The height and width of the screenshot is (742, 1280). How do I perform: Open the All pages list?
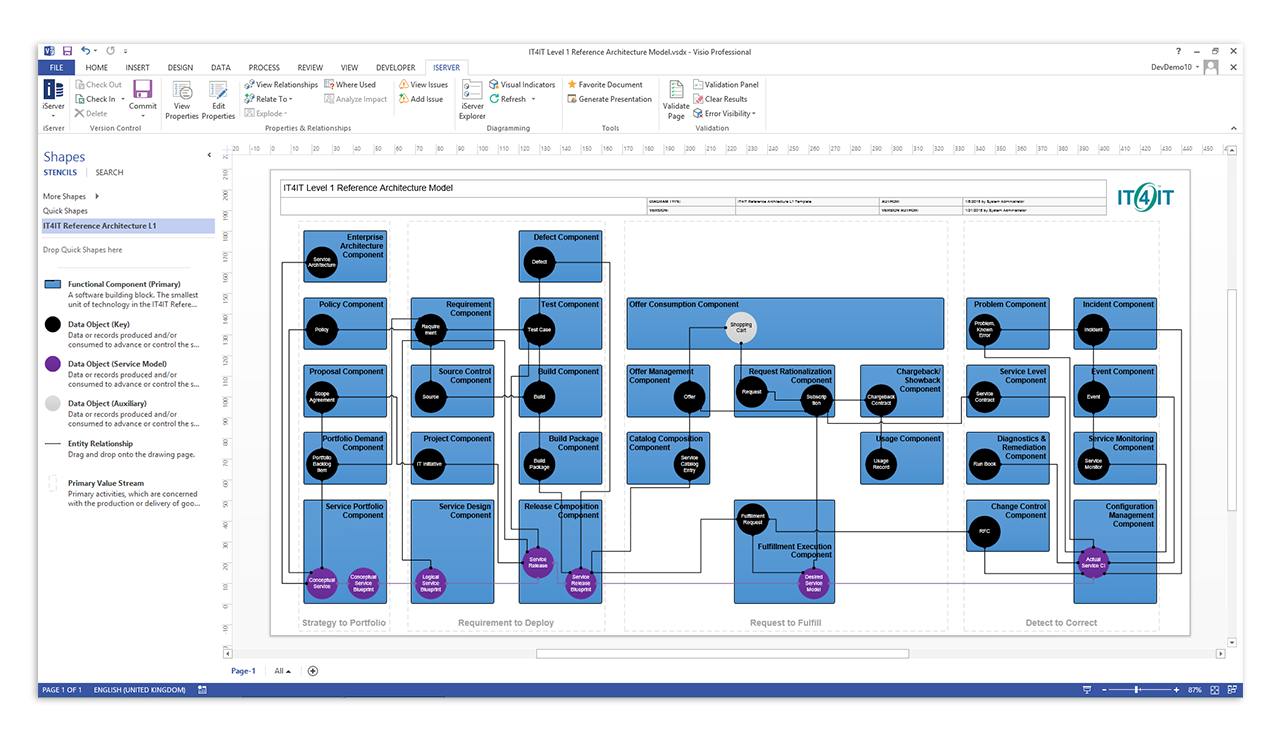pos(283,671)
